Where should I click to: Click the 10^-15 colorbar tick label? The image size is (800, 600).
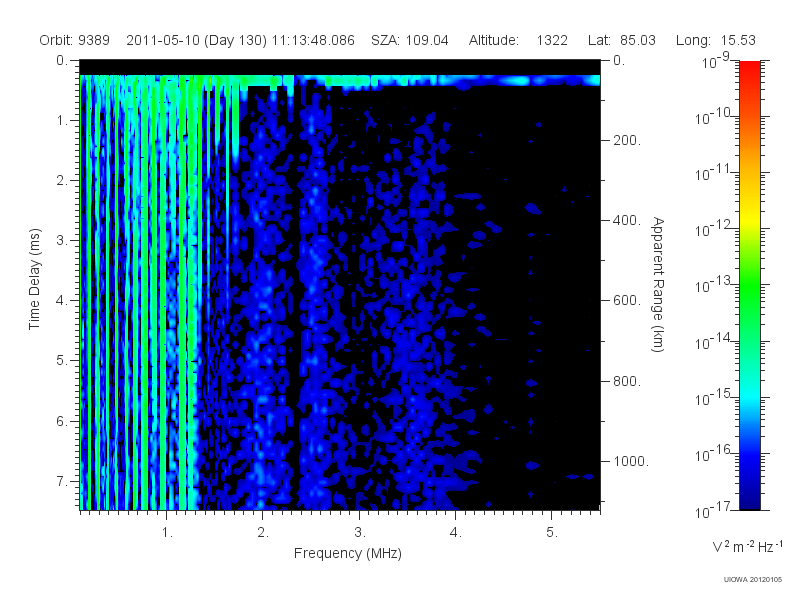tap(715, 397)
